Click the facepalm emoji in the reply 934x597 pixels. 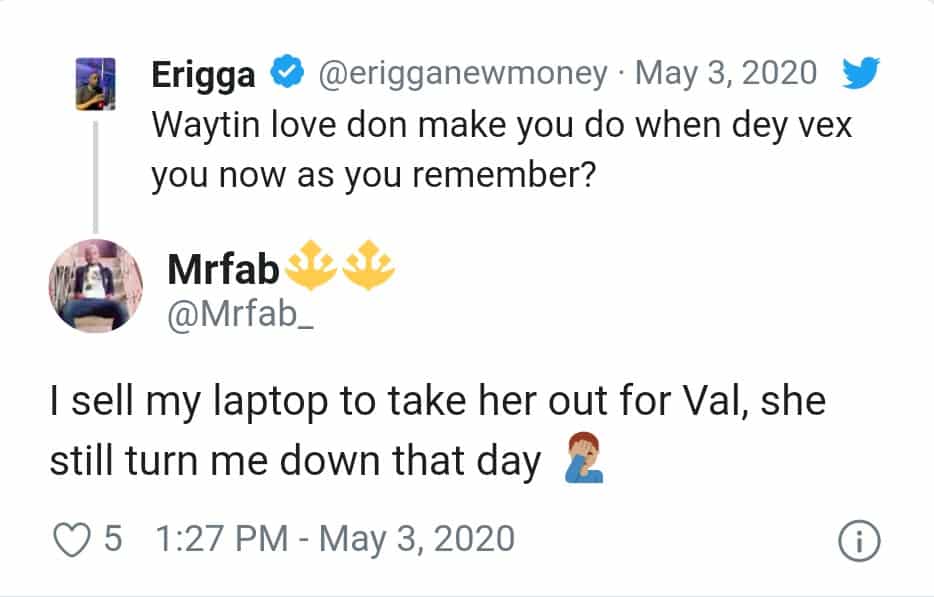581,462
